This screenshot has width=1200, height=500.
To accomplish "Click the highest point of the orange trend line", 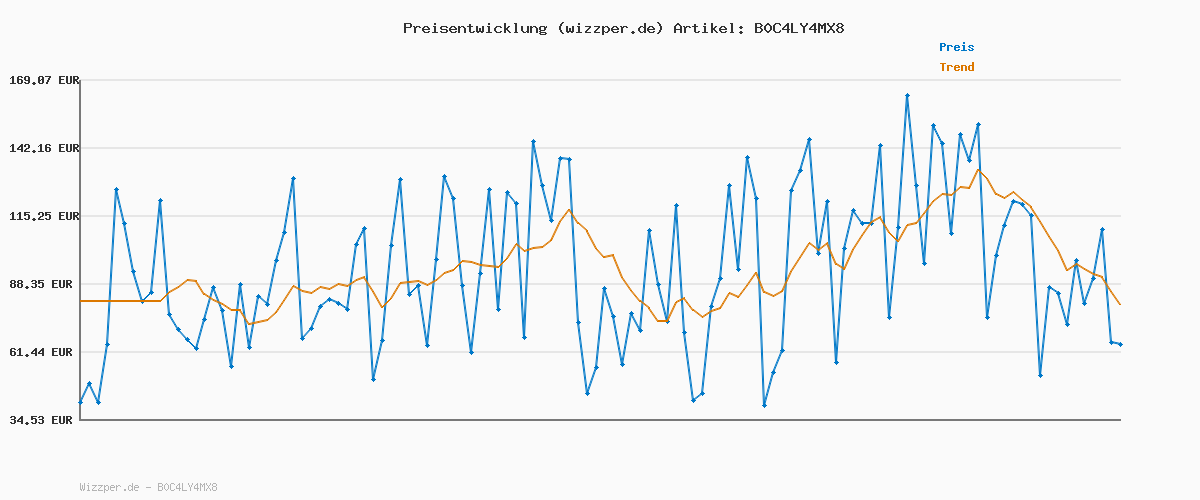I will [x=979, y=169].
